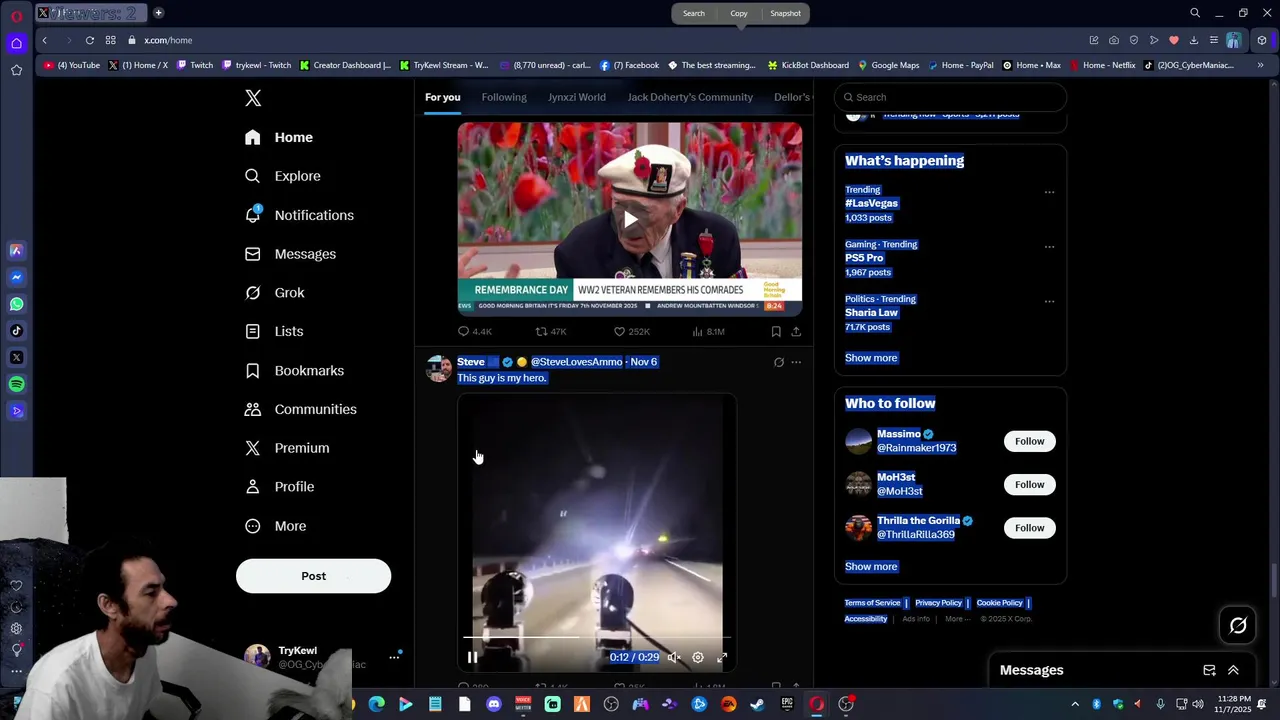
Task: Open the Premium page
Action: 287,448
